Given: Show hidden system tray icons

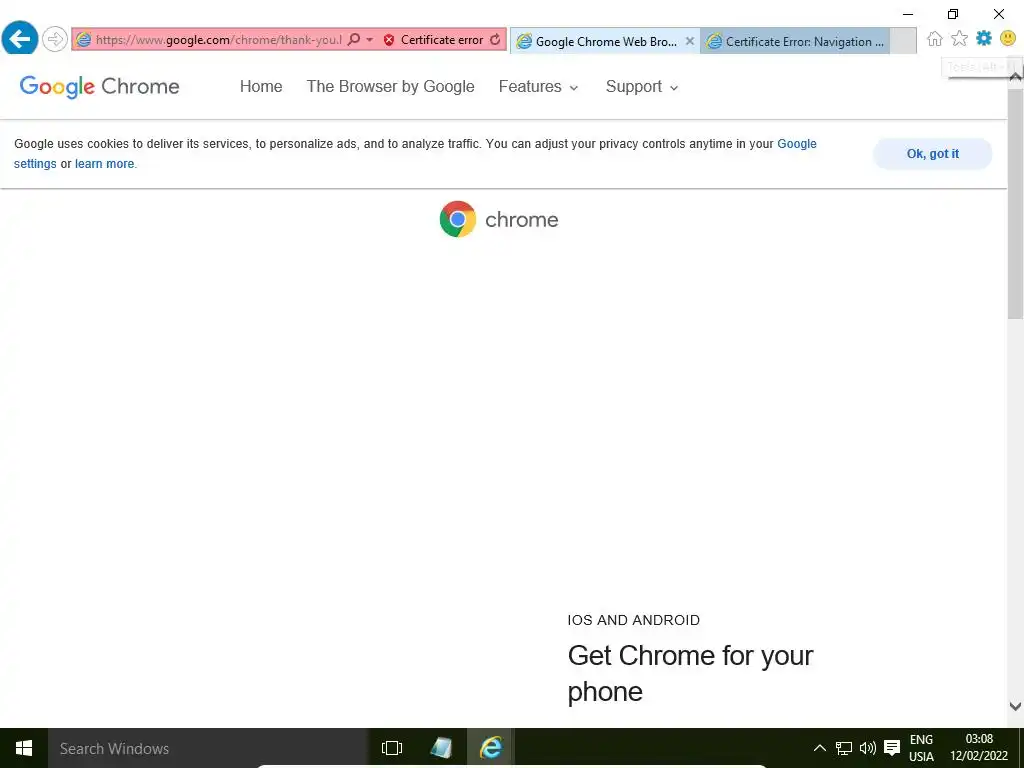Looking at the screenshot, I should tap(819, 748).
